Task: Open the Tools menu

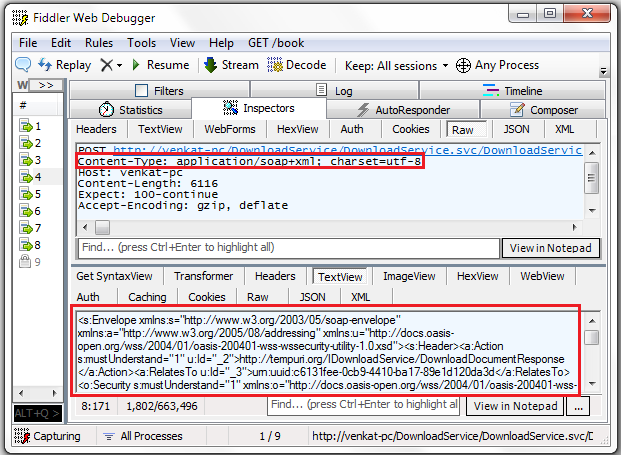Action: tap(141, 43)
